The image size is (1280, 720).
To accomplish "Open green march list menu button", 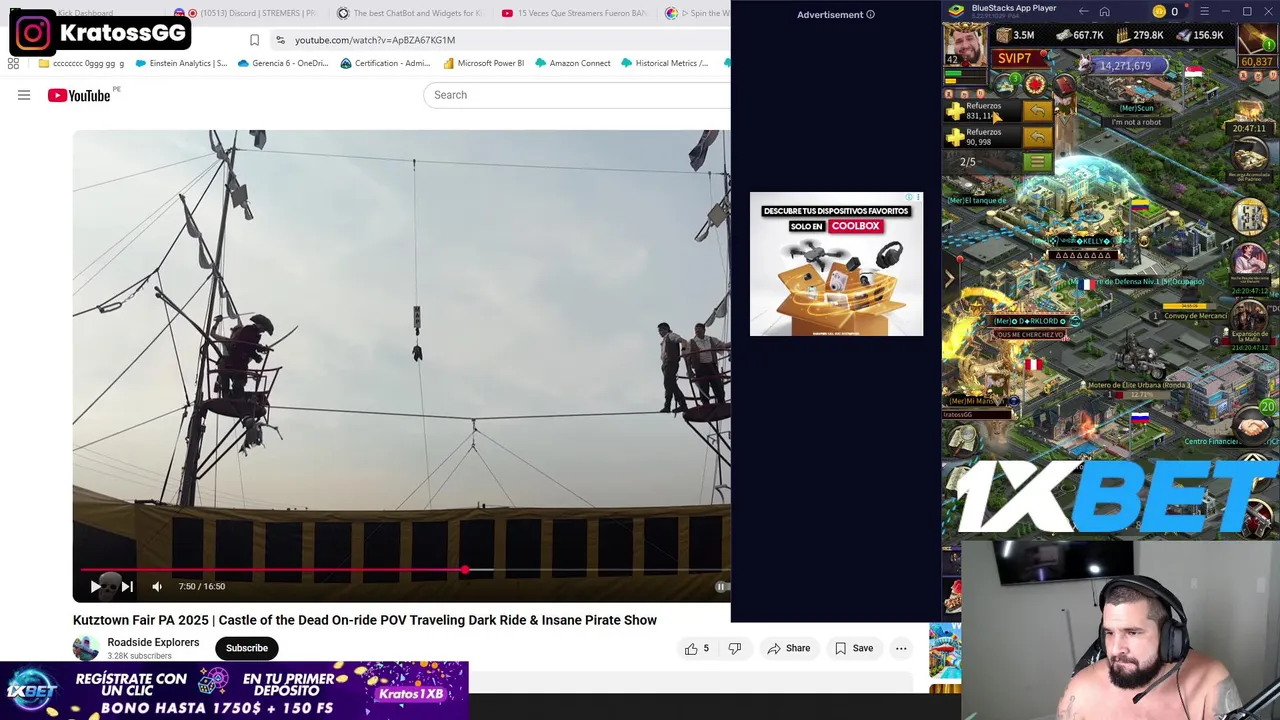I will click(1038, 162).
